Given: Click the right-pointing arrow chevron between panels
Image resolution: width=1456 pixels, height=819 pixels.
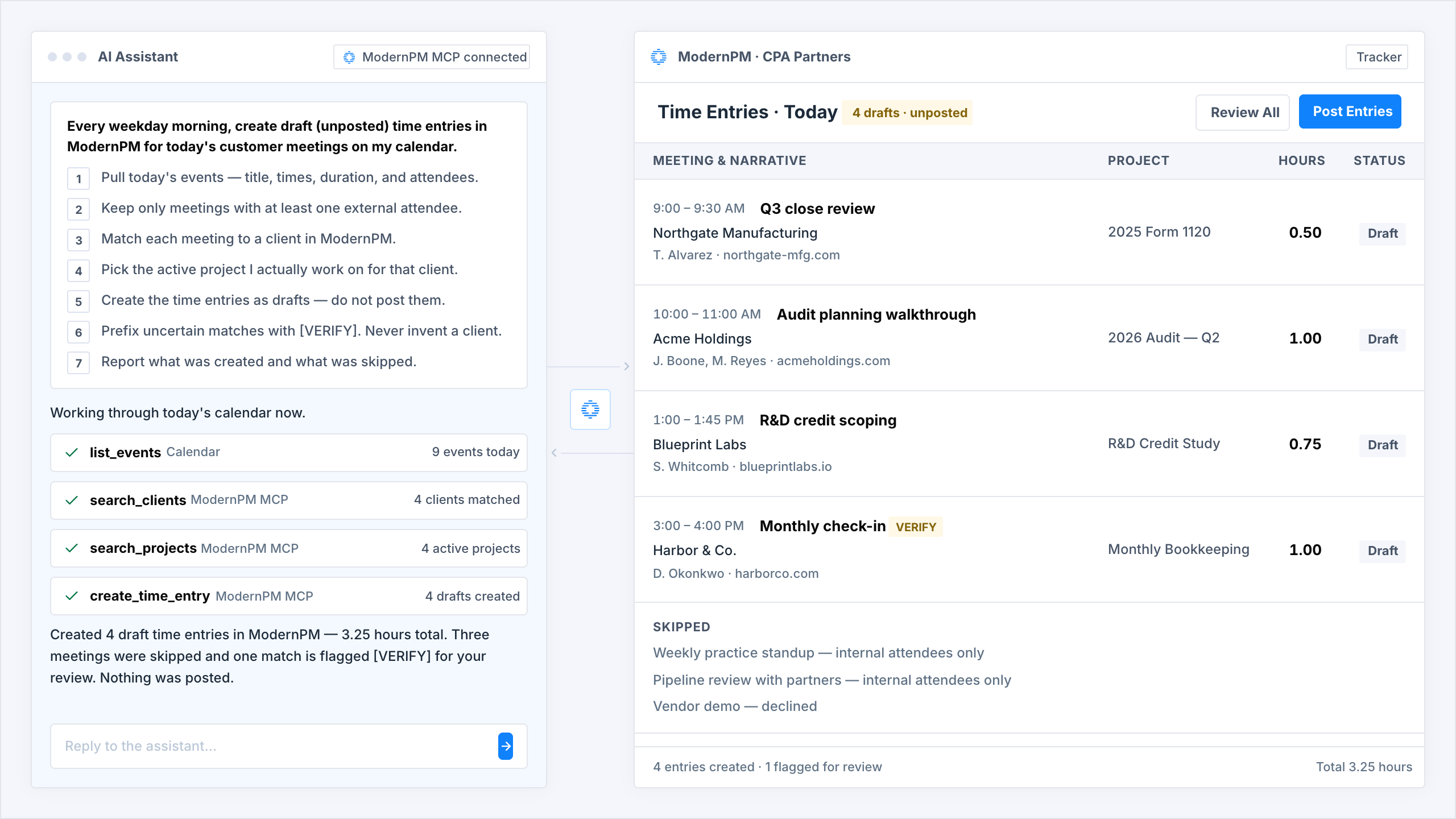Looking at the screenshot, I should 626,366.
